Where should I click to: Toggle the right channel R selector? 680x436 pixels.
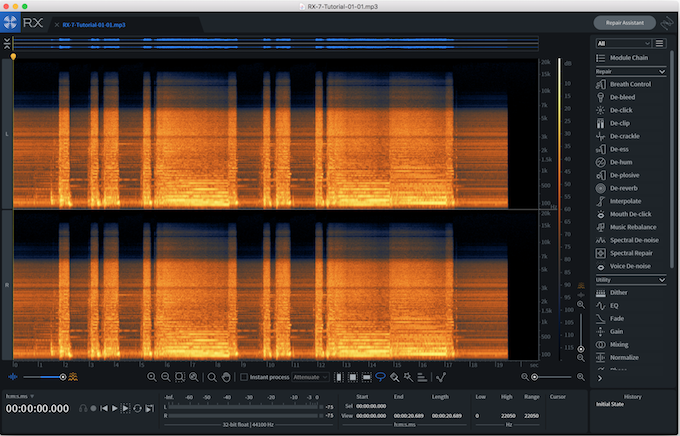coord(7,285)
